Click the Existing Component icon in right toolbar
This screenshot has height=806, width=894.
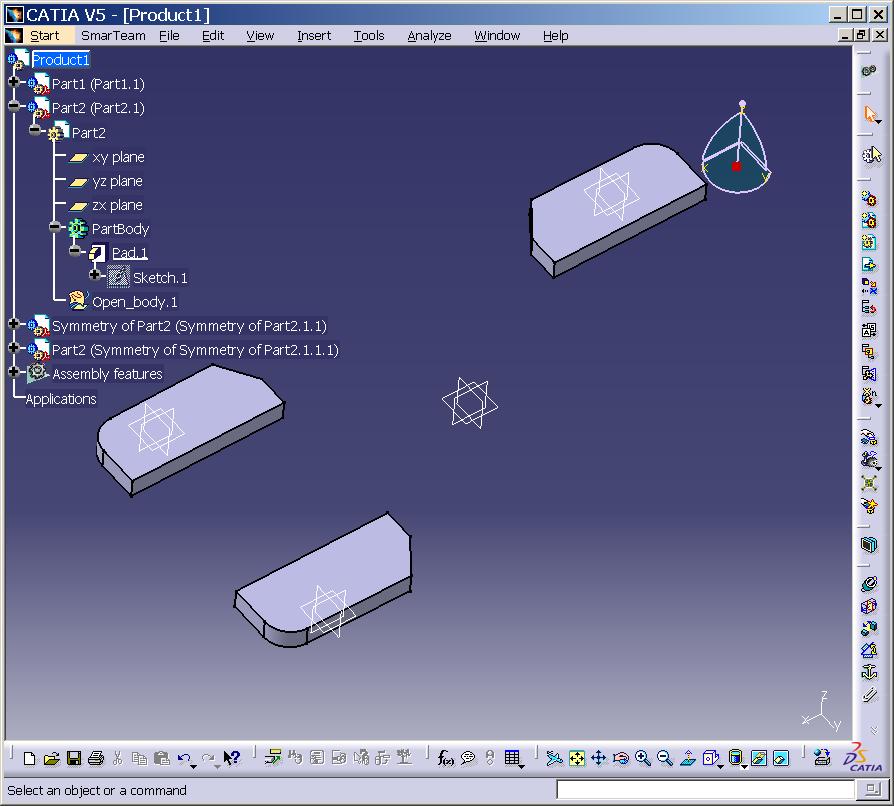(x=869, y=264)
